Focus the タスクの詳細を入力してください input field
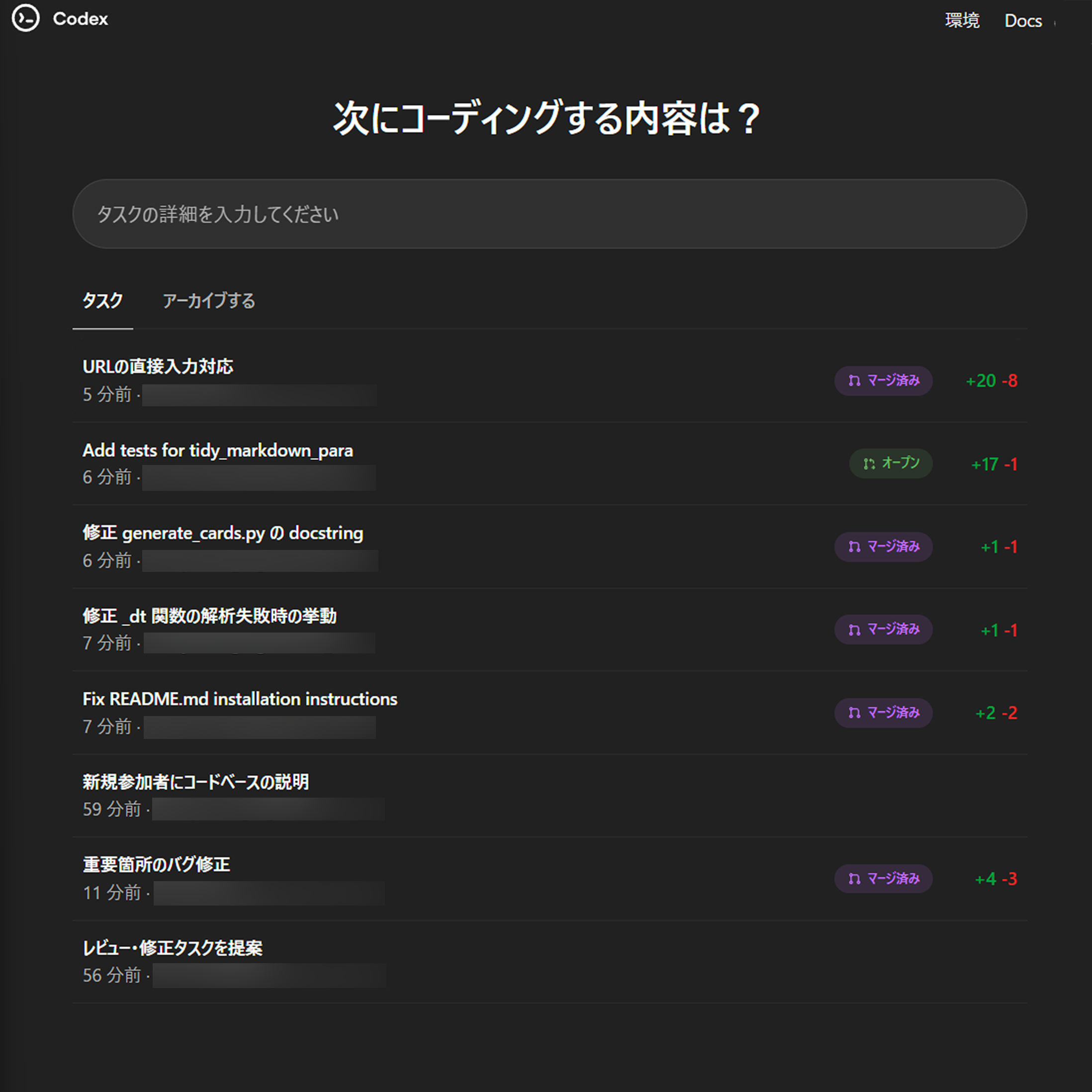The height and width of the screenshot is (1092, 1092). [x=549, y=214]
